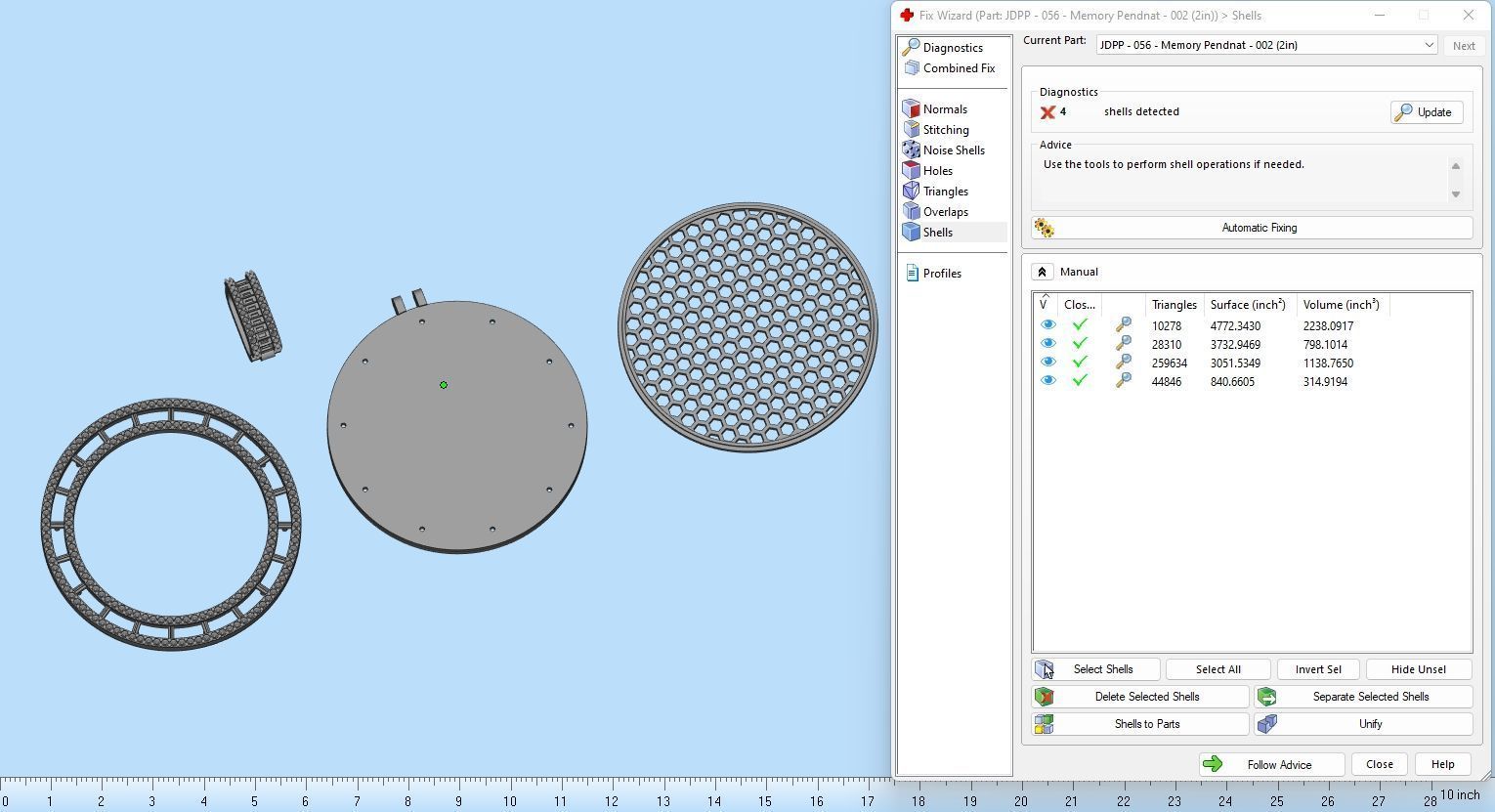
Task: Click the small bail piece in the viewport
Action: click(253, 316)
